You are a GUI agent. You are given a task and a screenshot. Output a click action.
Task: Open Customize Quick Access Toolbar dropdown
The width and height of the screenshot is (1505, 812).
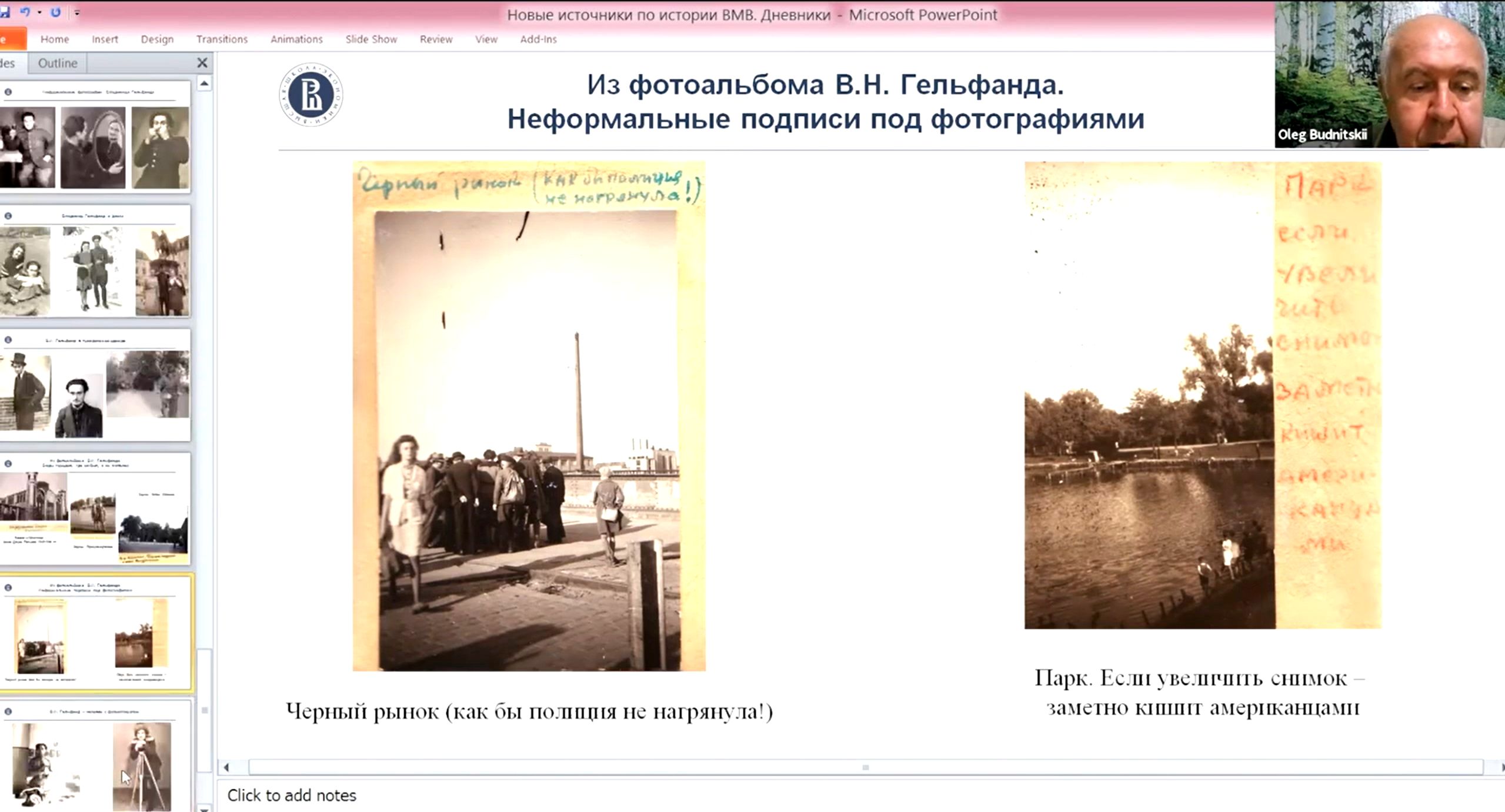[x=77, y=12]
